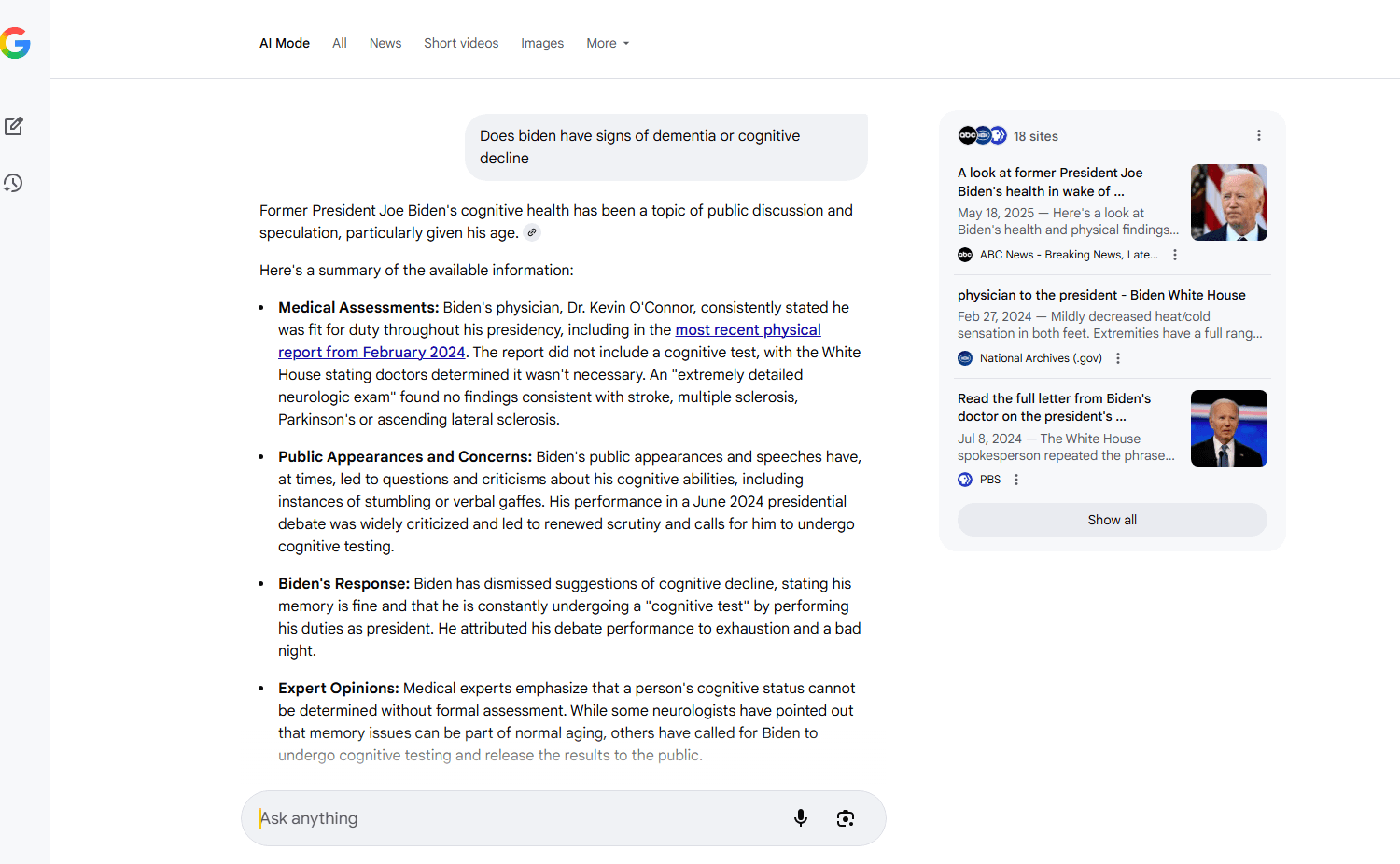The height and width of the screenshot is (864, 1400).
Task: Switch to the Short videos tab
Action: [461, 43]
